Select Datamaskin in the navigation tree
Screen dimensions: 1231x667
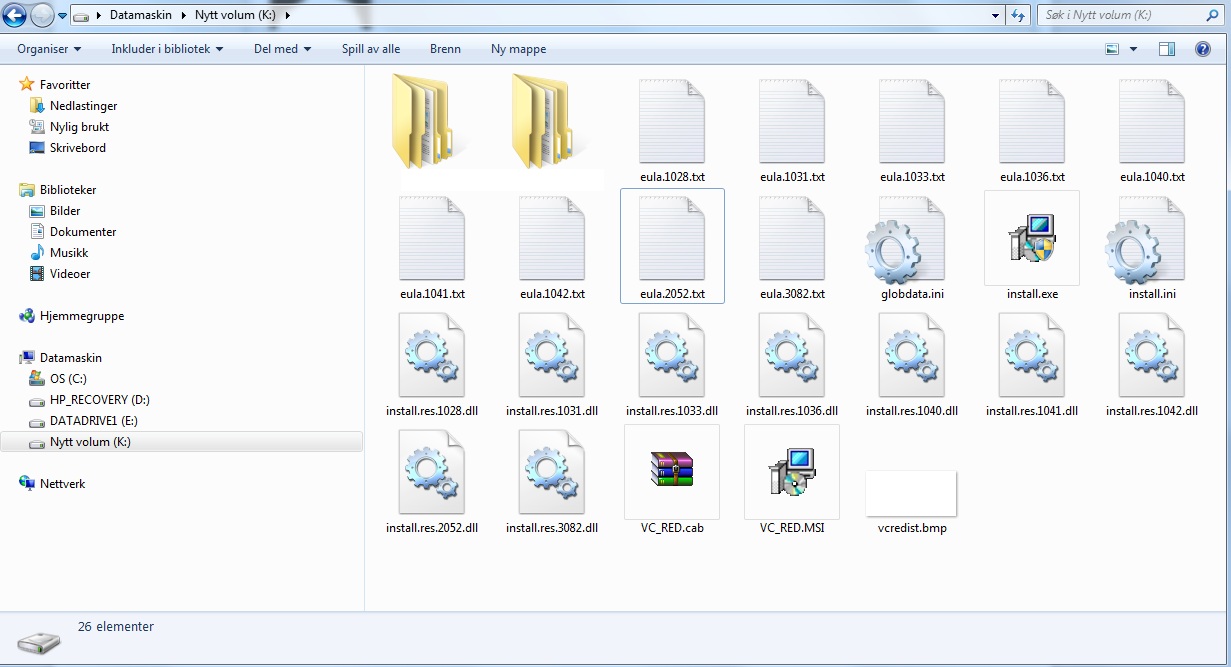click(71, 358)
